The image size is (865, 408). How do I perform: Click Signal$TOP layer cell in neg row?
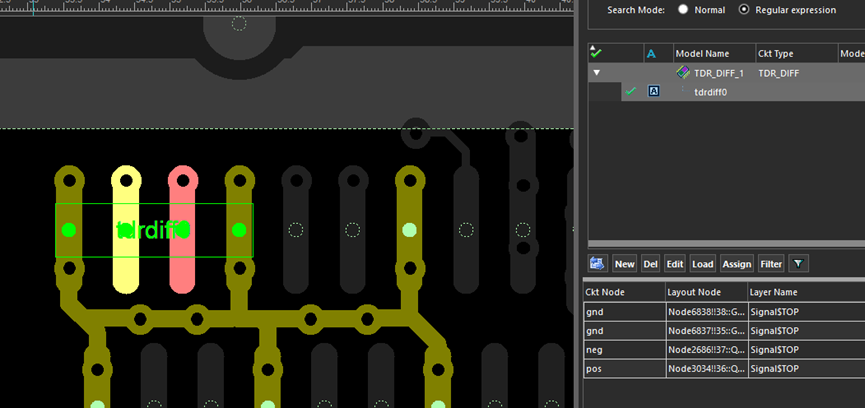pos(806,350)
